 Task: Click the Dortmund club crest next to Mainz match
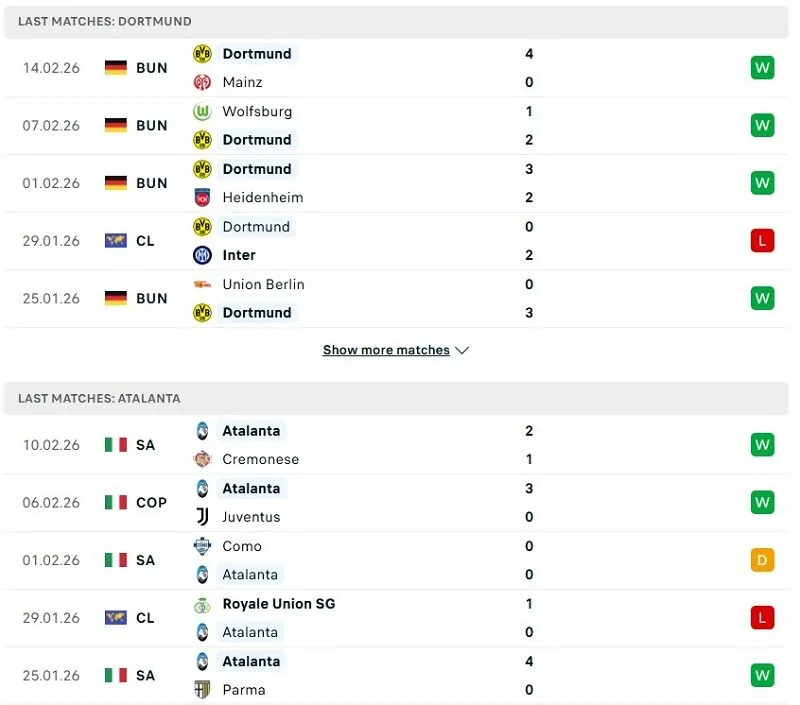tap(201, 53)
